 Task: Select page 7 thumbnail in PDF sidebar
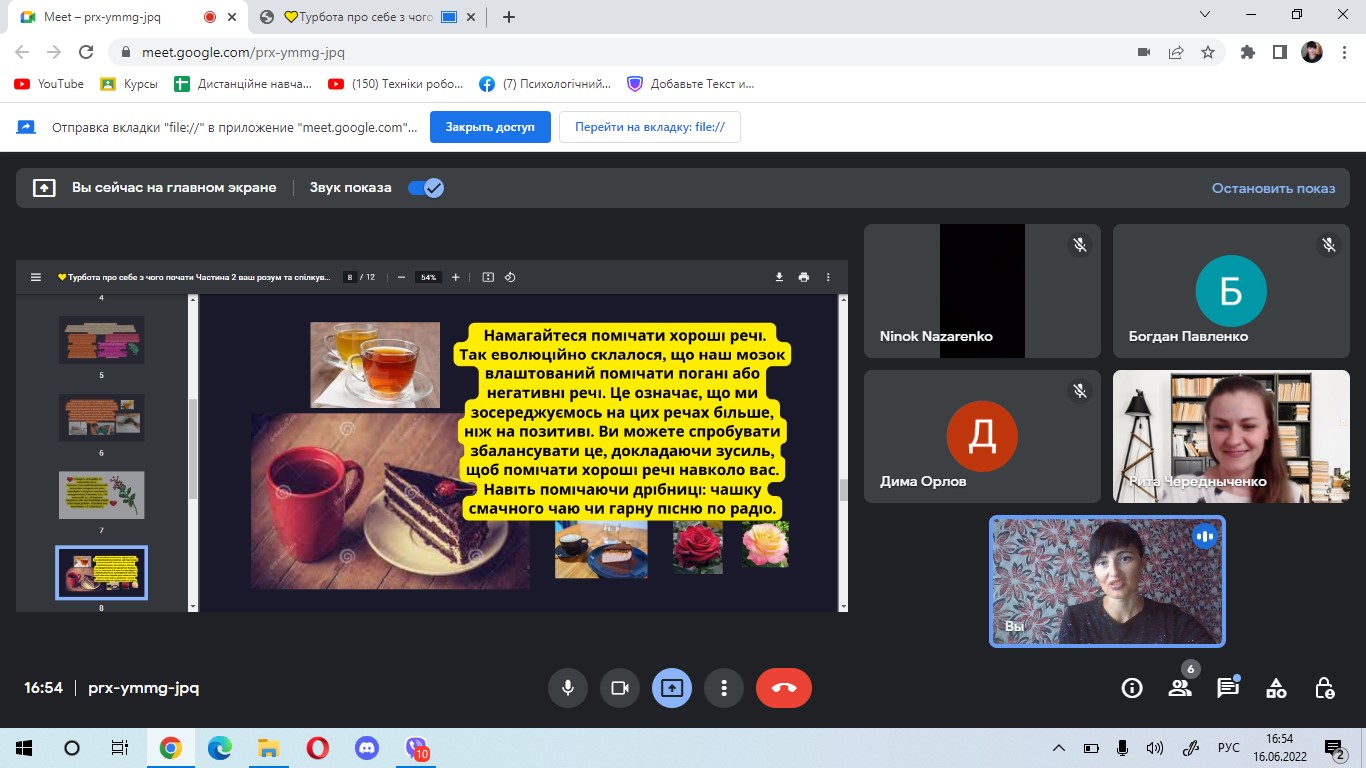coord(101,495)
